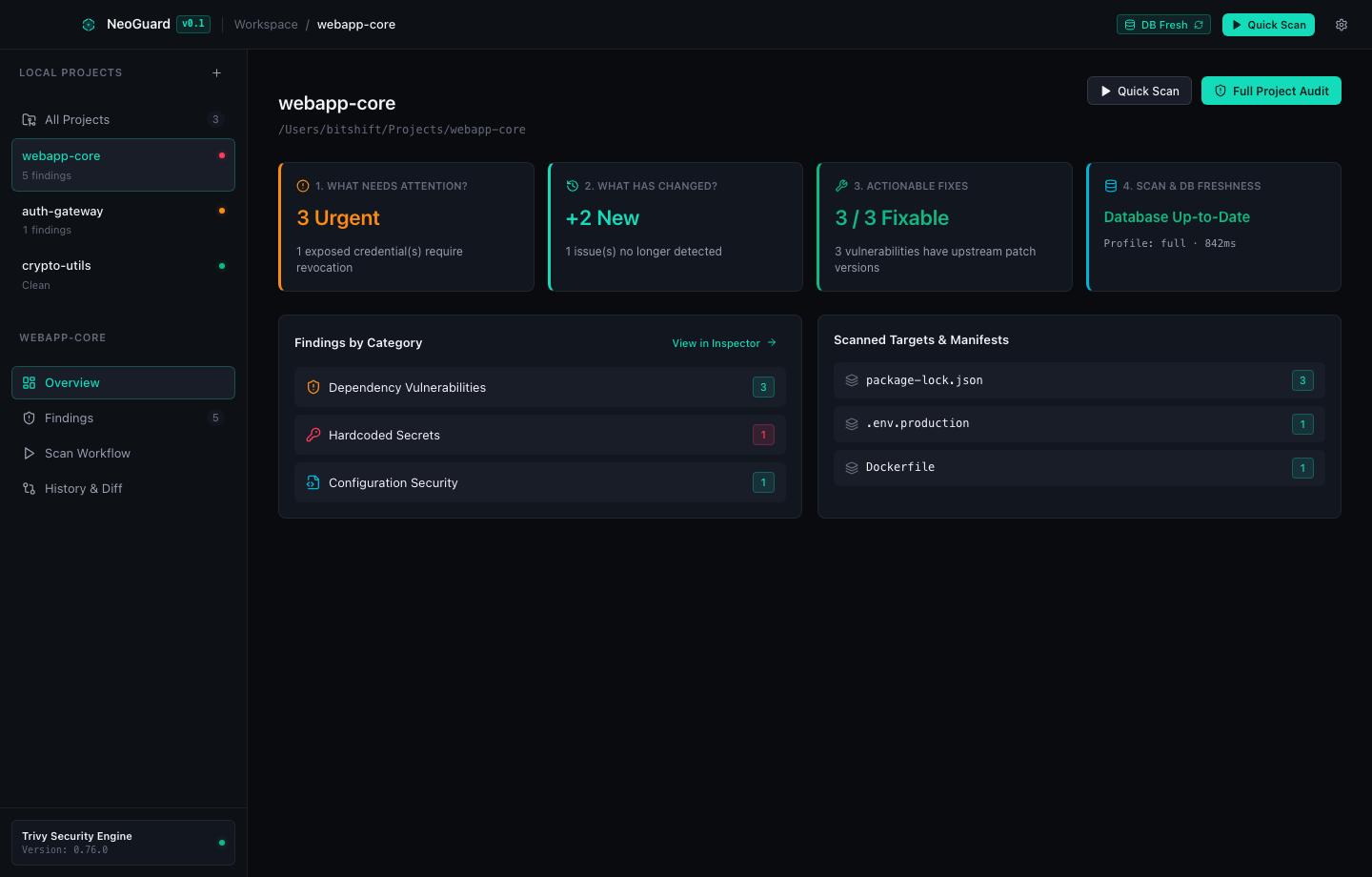Click the Hardcoded Secrets key icon

(x=313, y=435)
